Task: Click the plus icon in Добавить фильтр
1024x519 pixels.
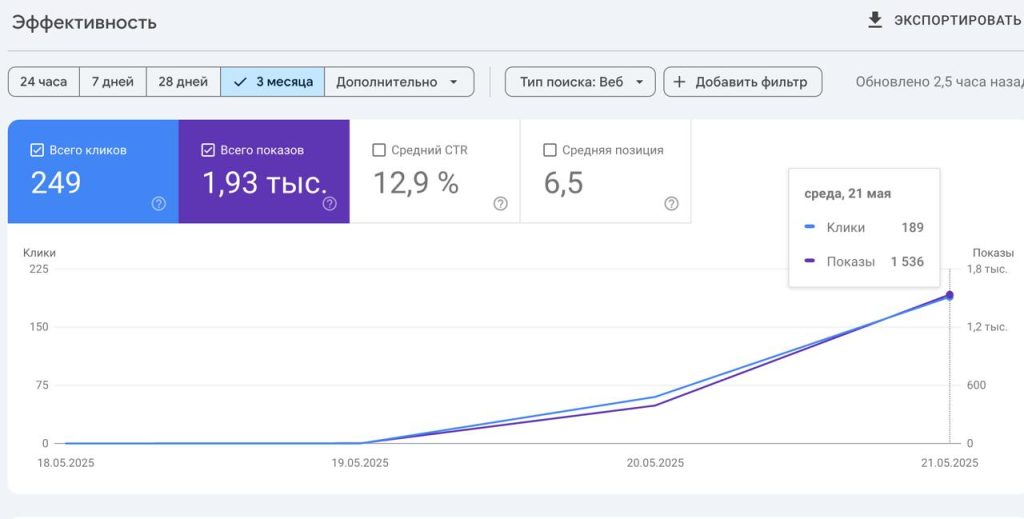Action: [x=679, y=82]
